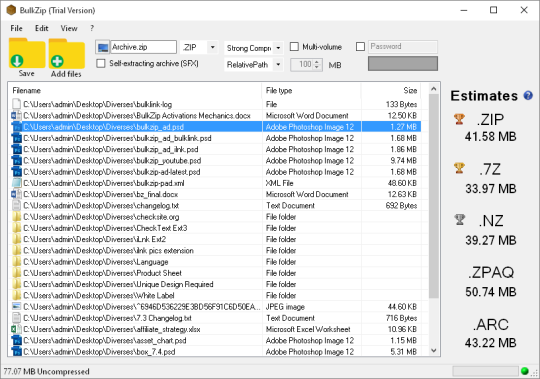Click the blue help icon next to Estimates
The image size is (540, 379).
pos(528,95)
